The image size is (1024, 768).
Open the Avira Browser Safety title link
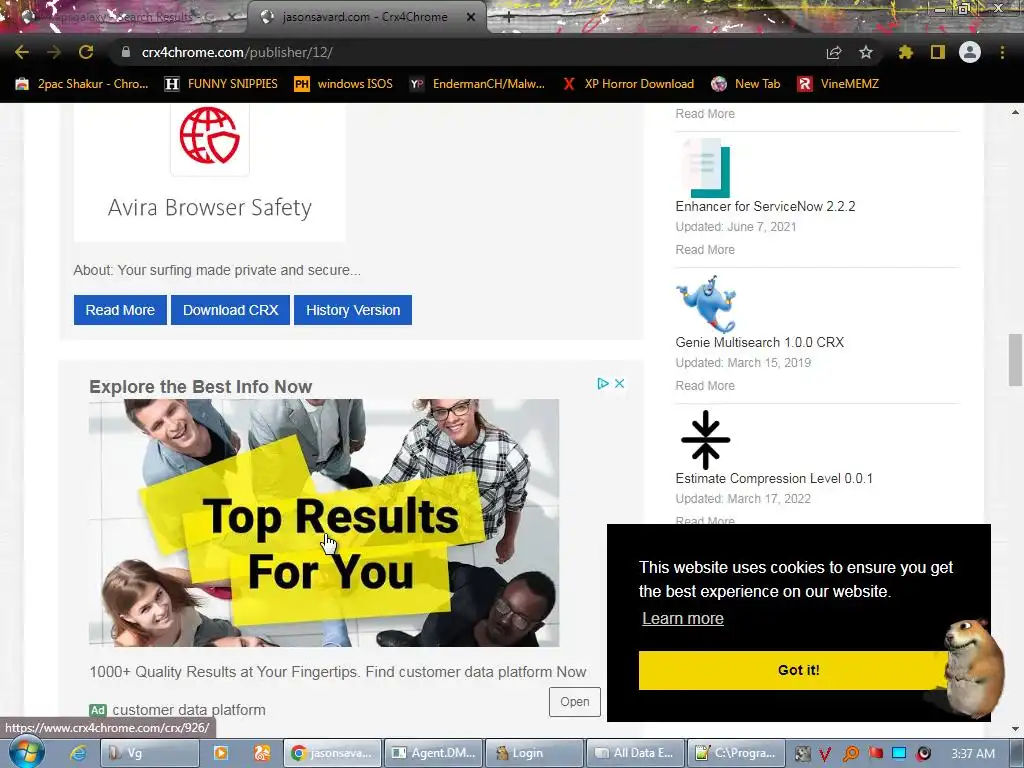click(x=210, y=207)
